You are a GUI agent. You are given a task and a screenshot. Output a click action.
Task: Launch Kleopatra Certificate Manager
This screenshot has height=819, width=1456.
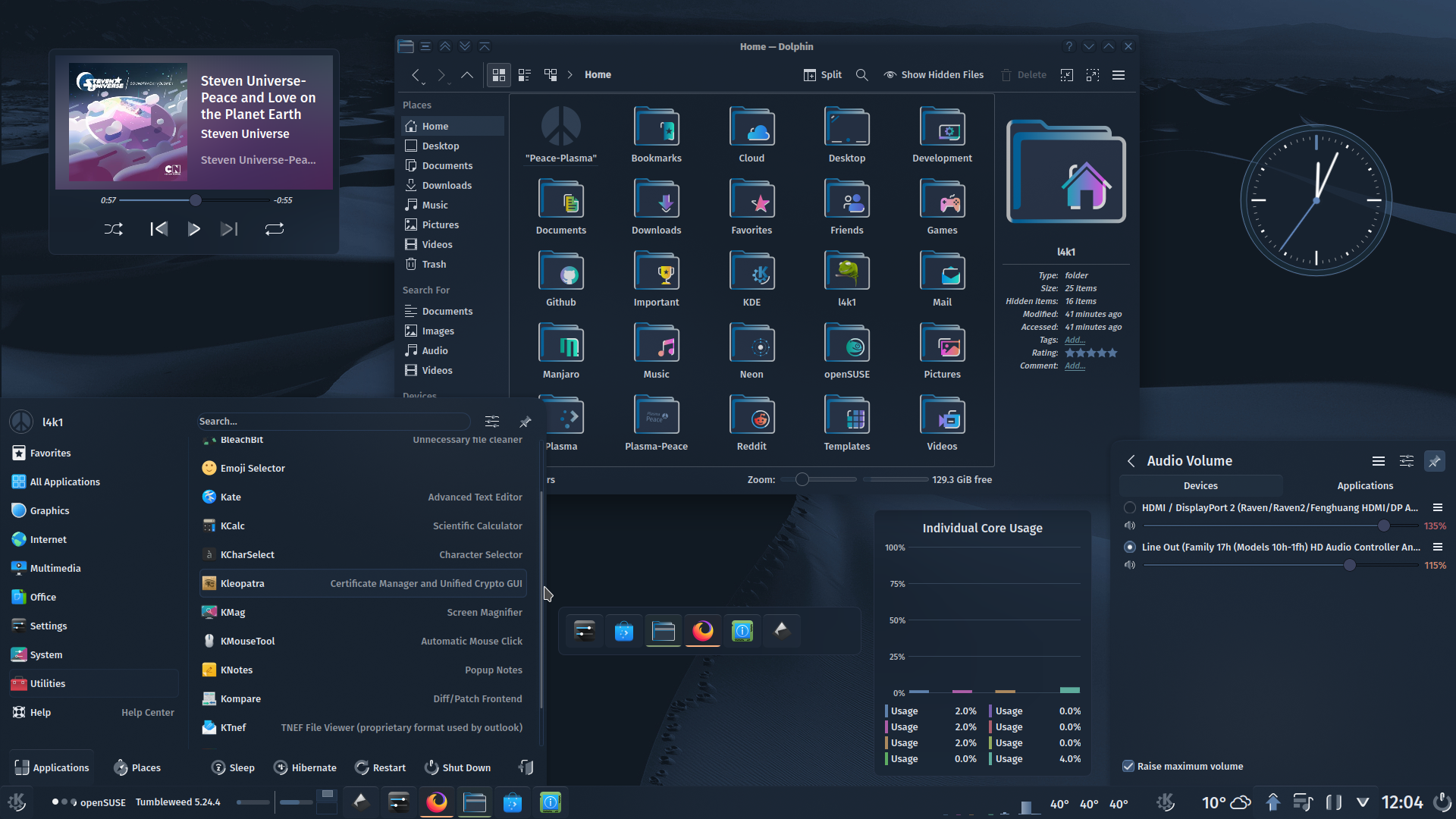[x=362, y=583]
